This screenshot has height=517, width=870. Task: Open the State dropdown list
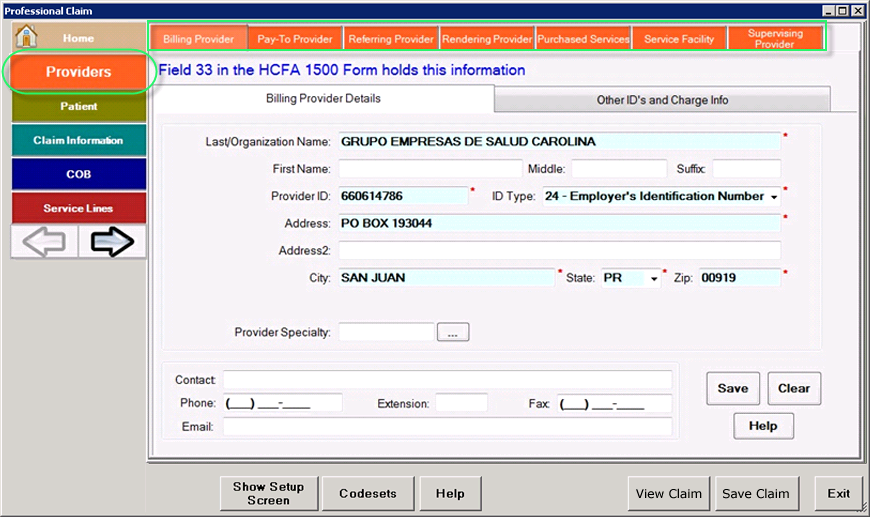pyautogui.click(x=654, y=278)
